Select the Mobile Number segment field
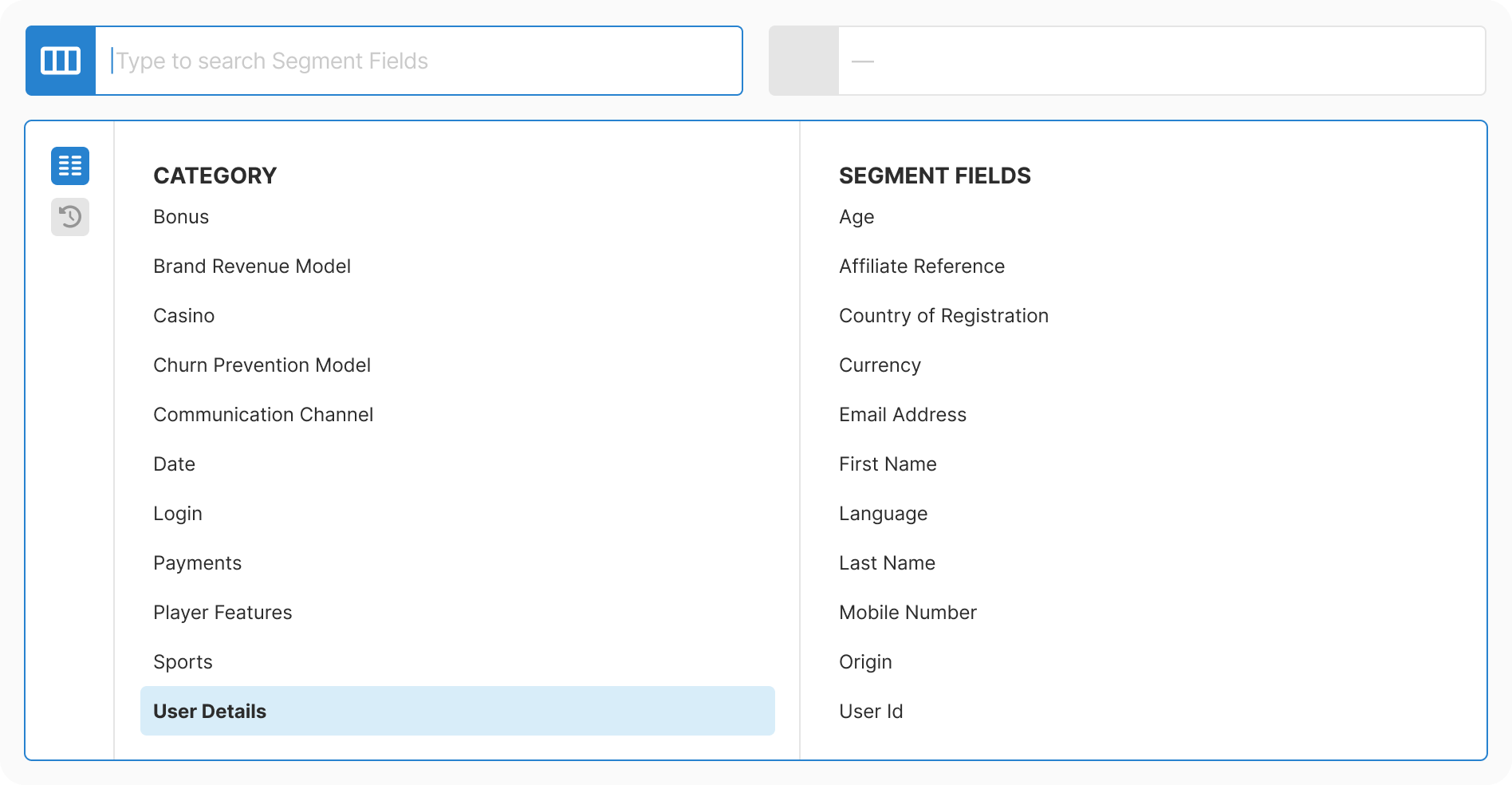The height and width of the screenshot is (785, 1512). point(908,612)
